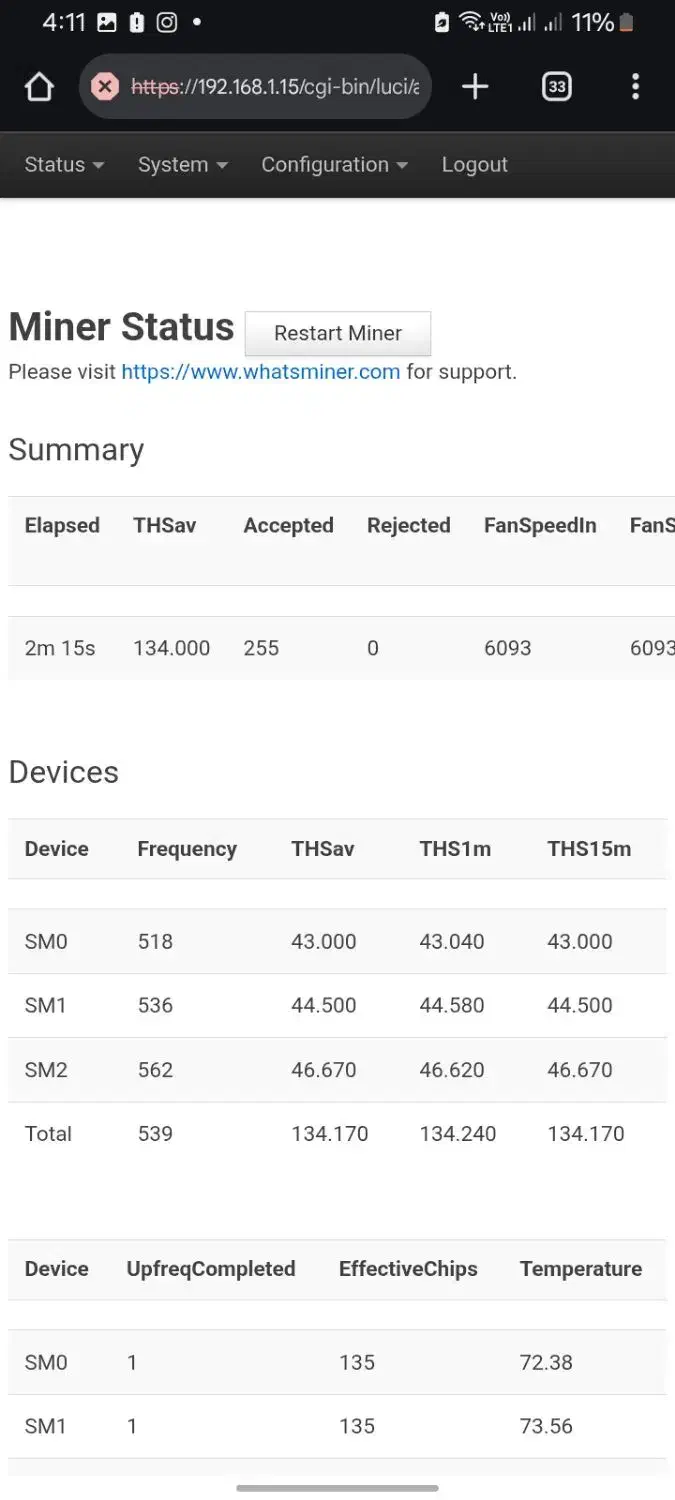Viewport: 675px width, 1500px height.
Task: Expand the Status dropdown menu
Action: click(64, 165)
